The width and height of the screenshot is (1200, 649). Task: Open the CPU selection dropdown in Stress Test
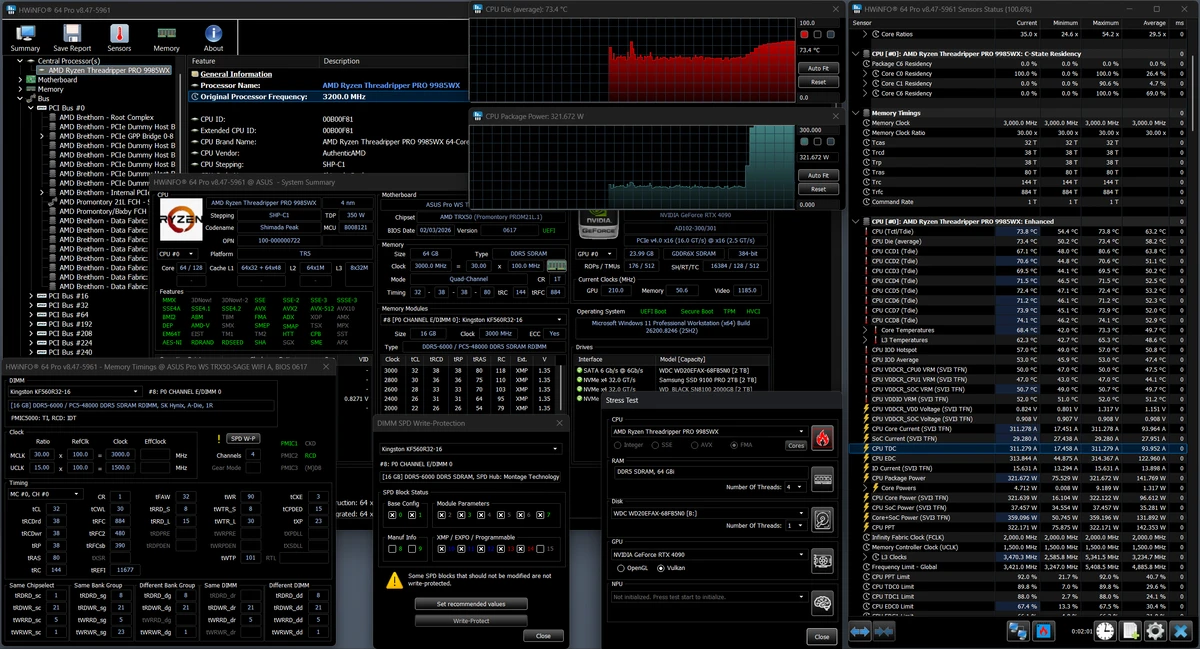708,431
